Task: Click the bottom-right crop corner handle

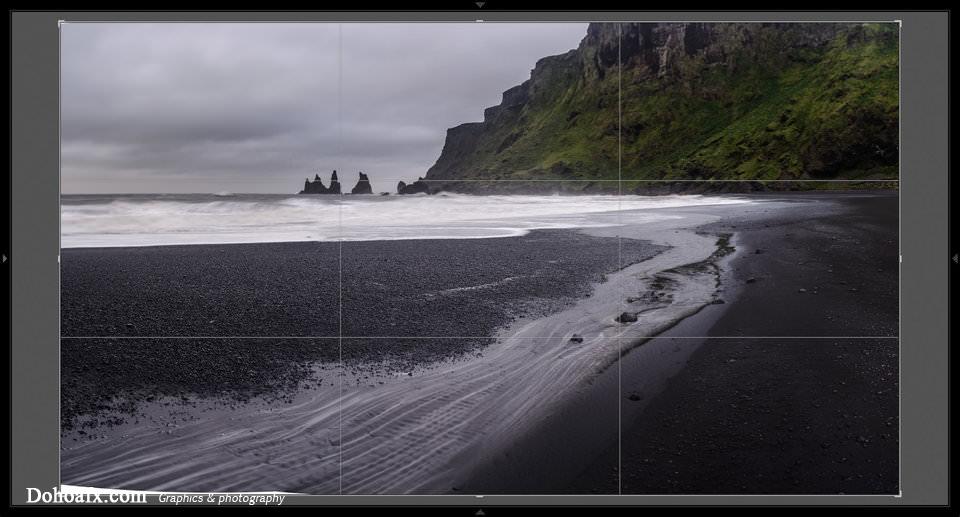Action: click(x=898, y=493)
